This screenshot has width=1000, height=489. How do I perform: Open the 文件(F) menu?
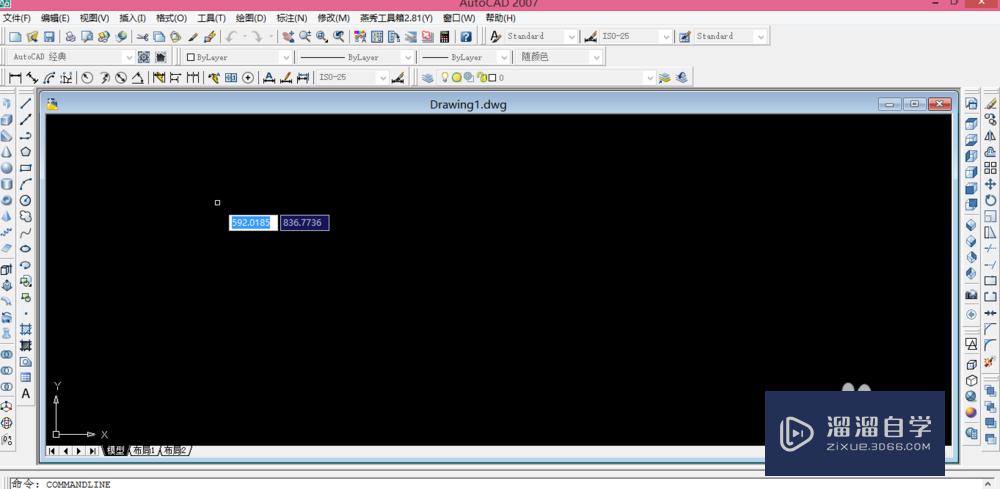(17, 18)
